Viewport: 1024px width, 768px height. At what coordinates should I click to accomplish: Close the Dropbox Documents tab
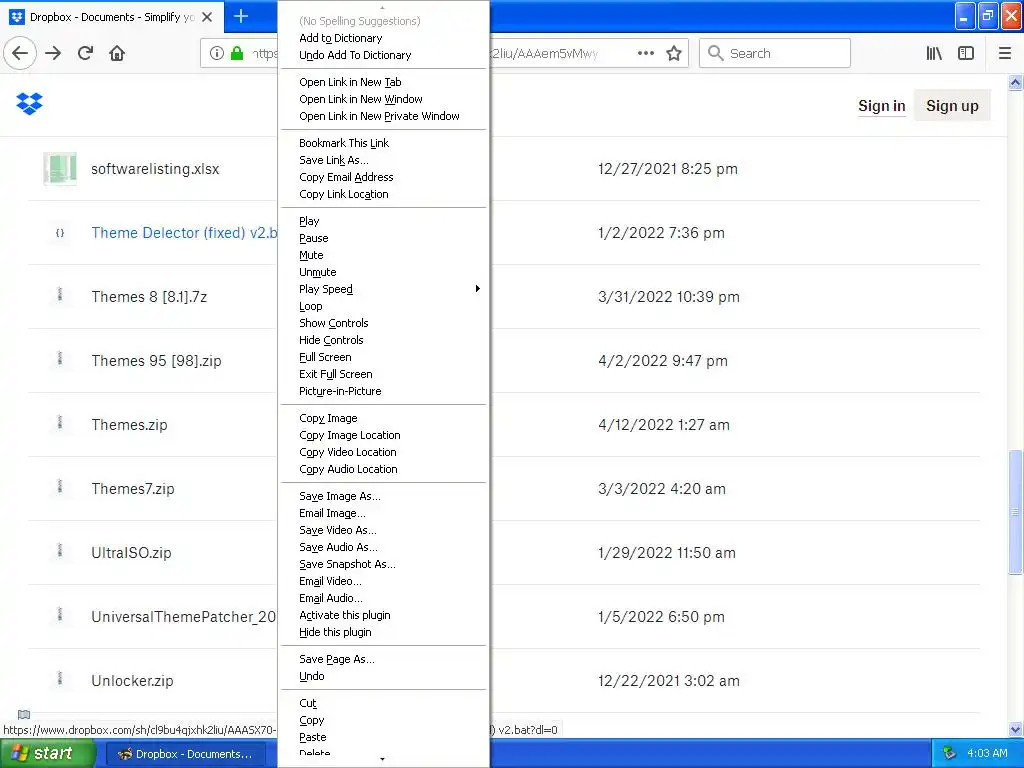coord(207,17)
